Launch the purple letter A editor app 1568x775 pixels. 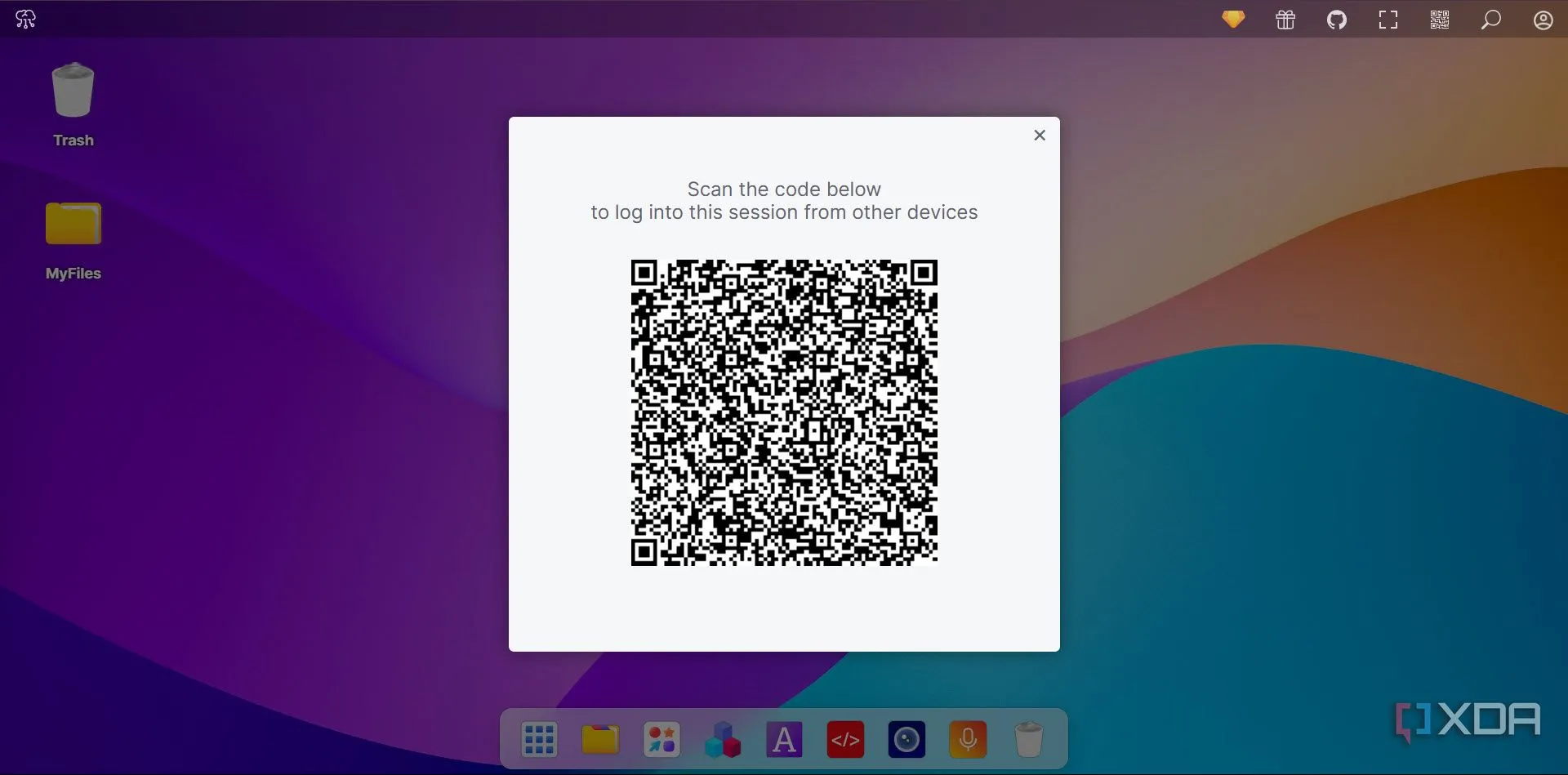784,740
